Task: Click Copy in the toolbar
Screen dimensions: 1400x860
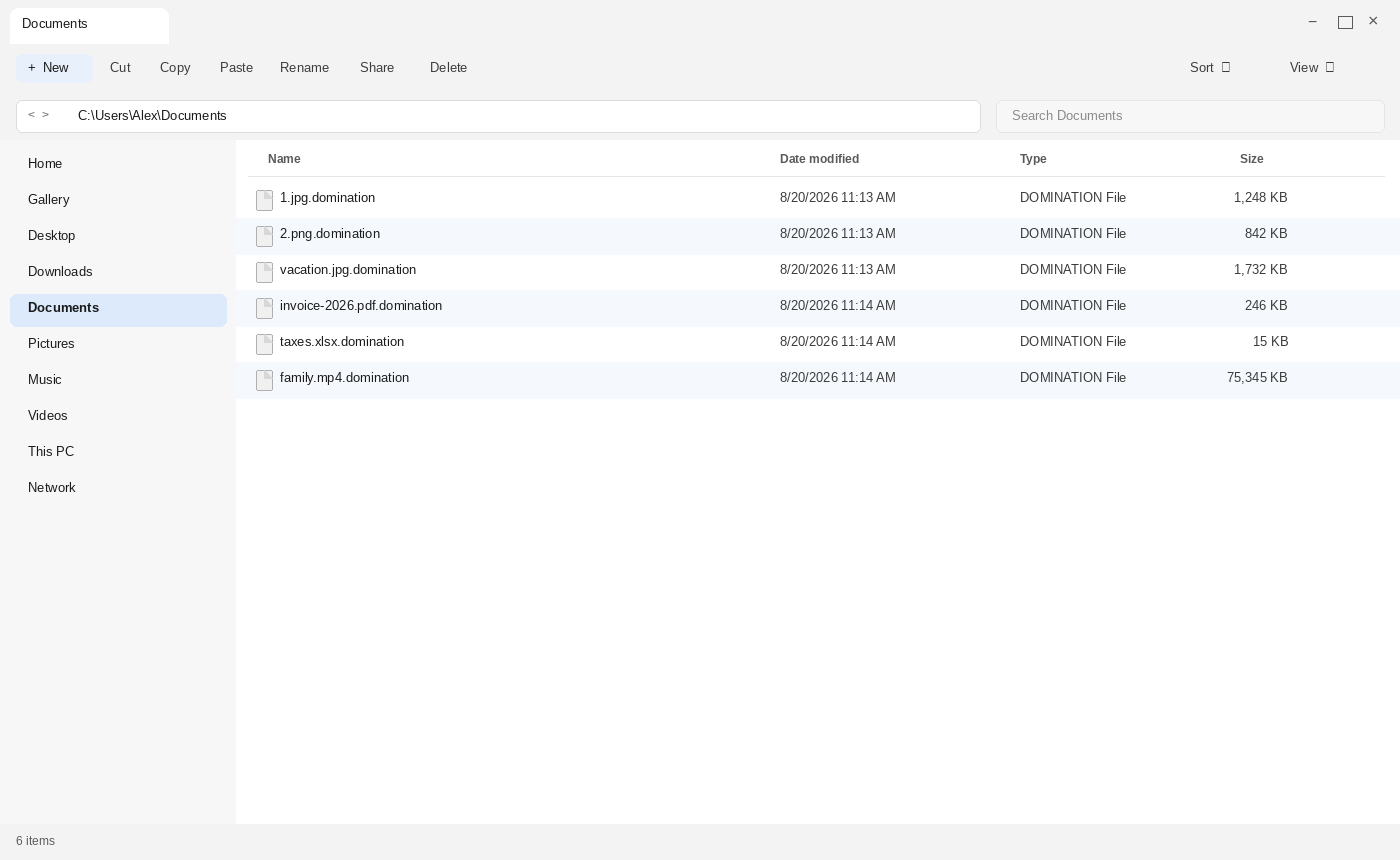Action: tap(175, 68)
